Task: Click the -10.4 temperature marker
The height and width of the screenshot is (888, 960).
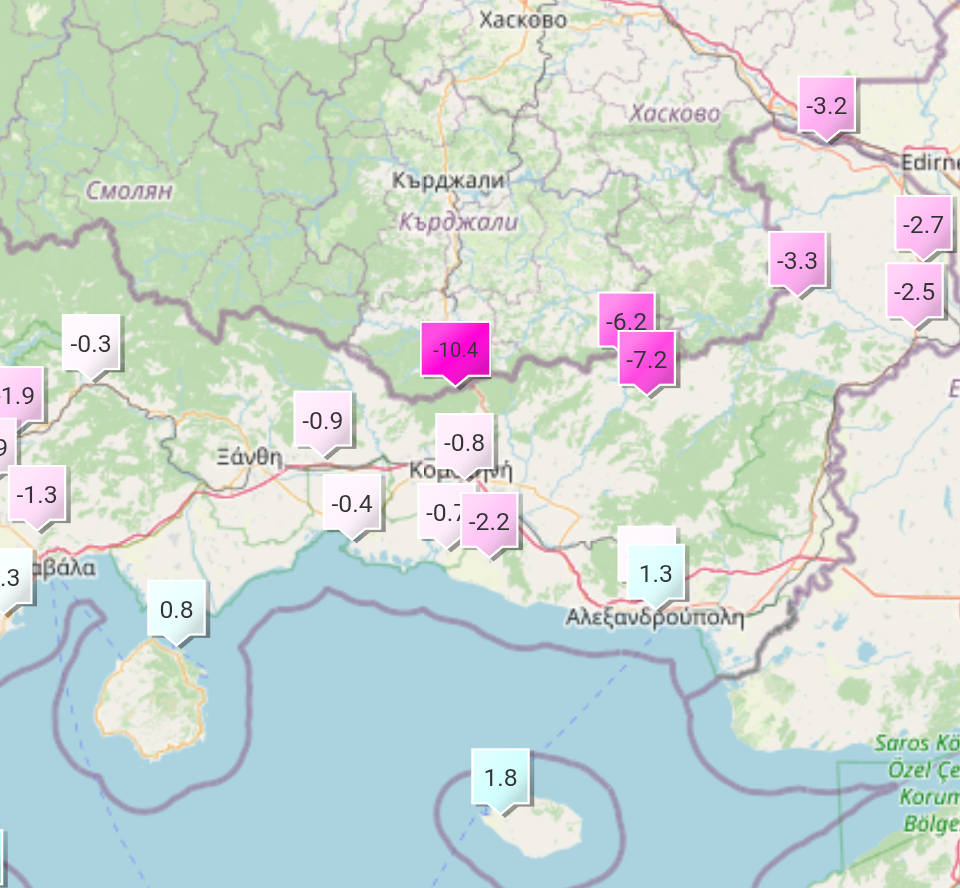Action: 455,350
